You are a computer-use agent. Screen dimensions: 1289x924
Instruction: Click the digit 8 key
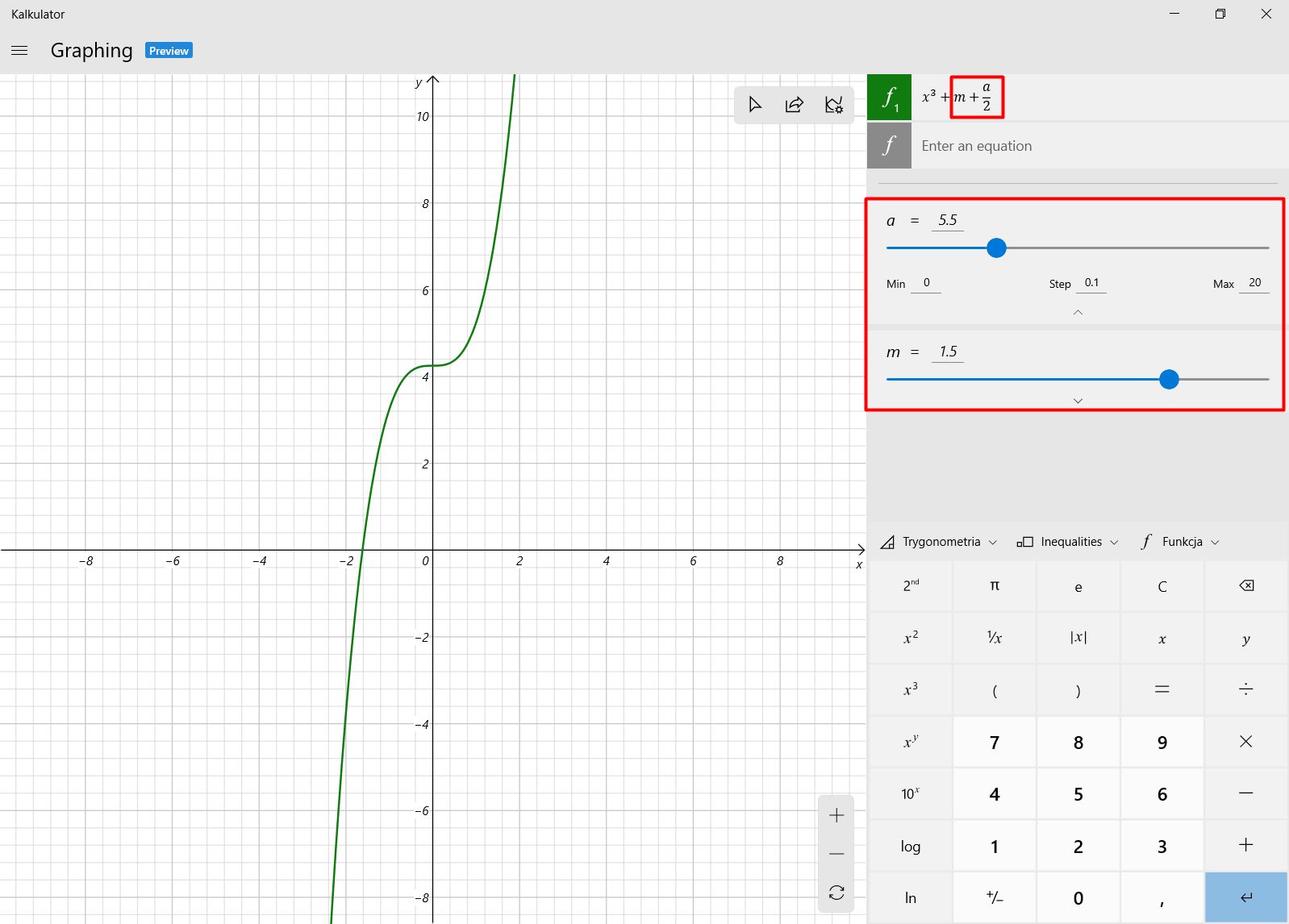[x=1078, y=742]
